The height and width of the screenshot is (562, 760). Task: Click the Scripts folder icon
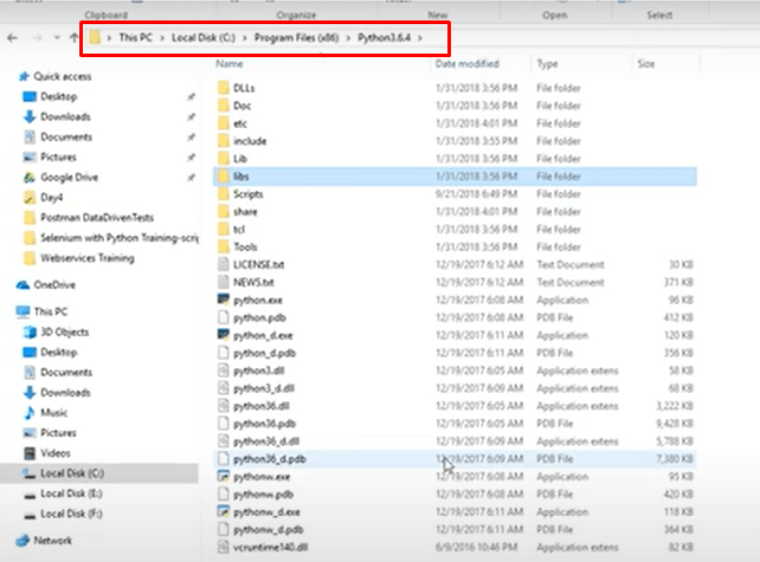pos(223,194)
